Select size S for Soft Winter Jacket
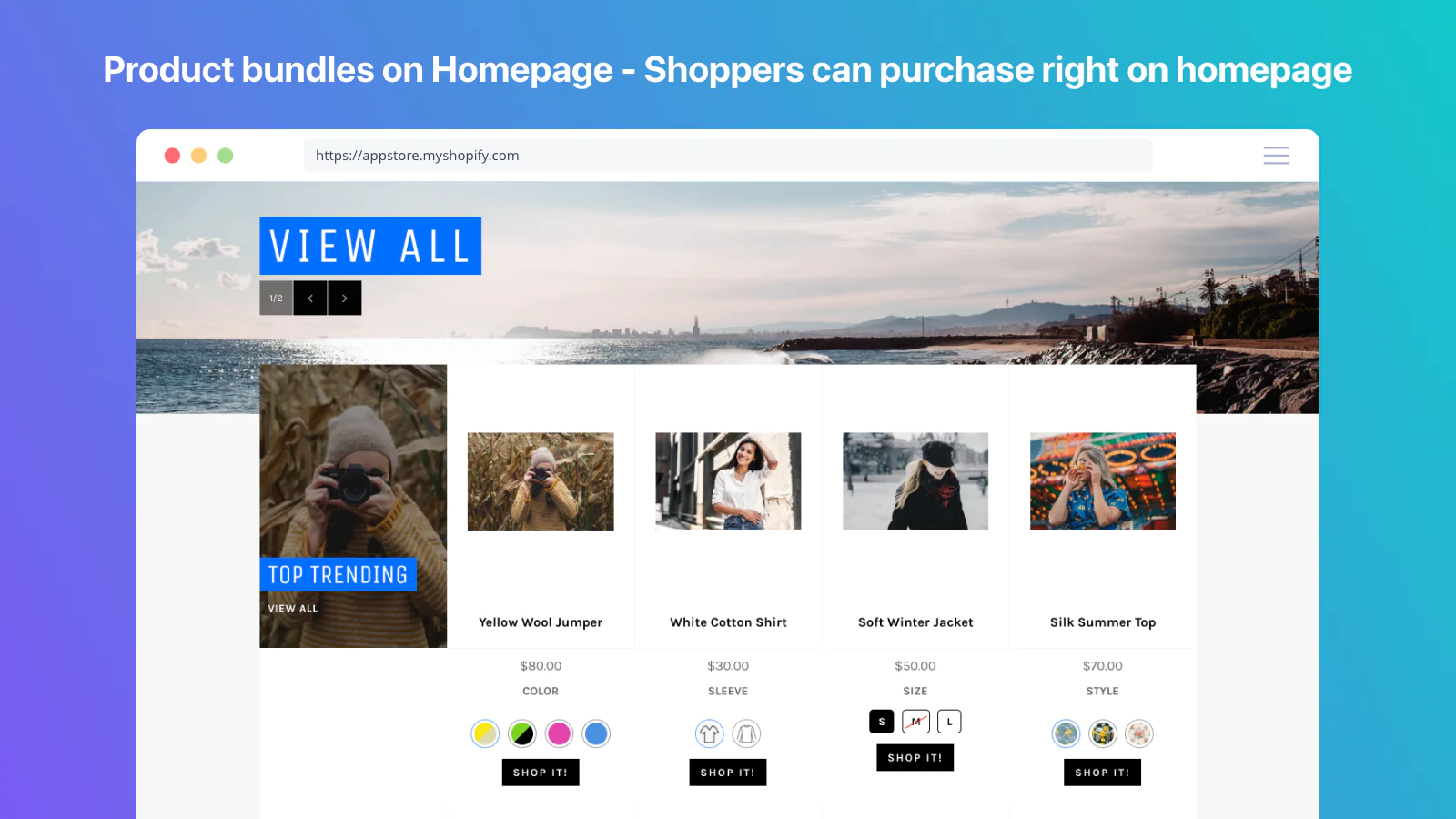This screenshot has width=1456, height=819. [x=882, y=722]
